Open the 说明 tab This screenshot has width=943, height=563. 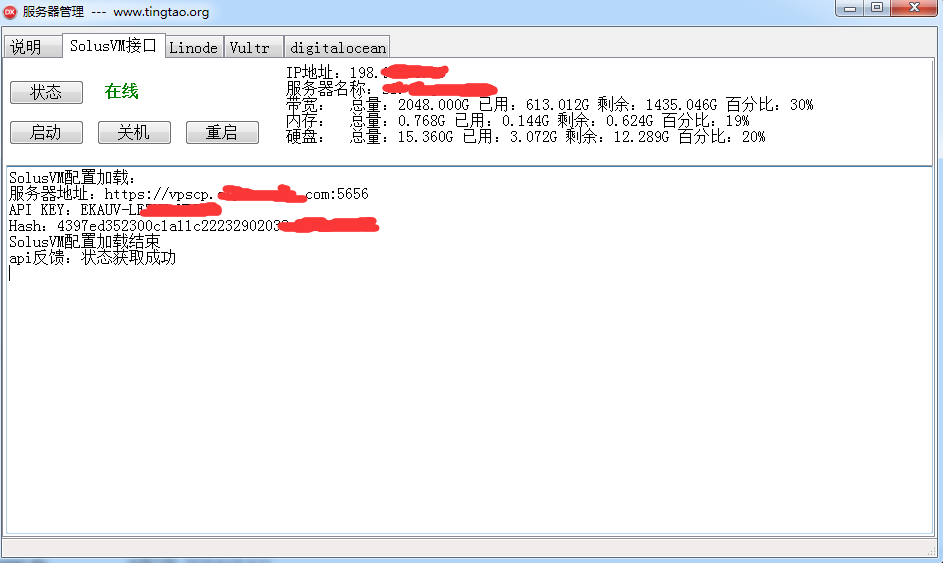[x=33, y=47]
